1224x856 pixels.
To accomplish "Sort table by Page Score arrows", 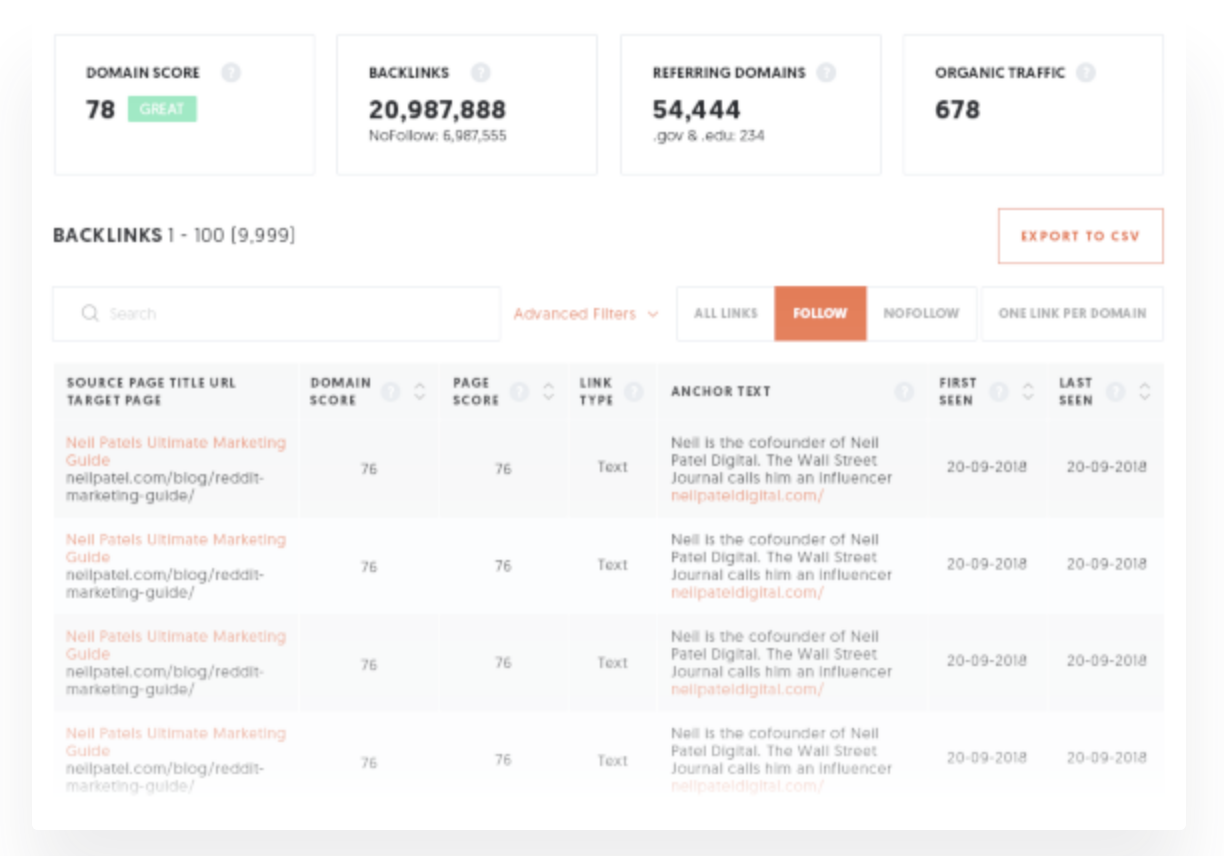I will [x=548, y=391].
